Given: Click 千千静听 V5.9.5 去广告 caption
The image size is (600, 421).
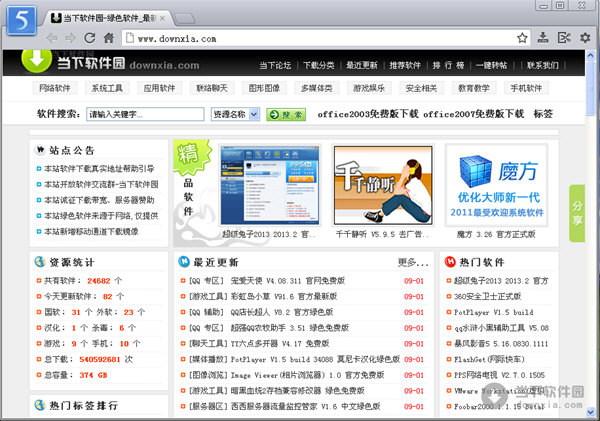Looking at the screenshot, I should click(x=383, y=234).
